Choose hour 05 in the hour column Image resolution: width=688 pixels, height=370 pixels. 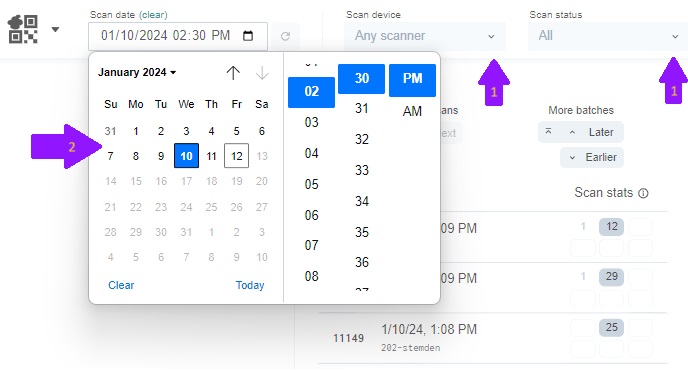pyautogui.click(x=312, y=184)
